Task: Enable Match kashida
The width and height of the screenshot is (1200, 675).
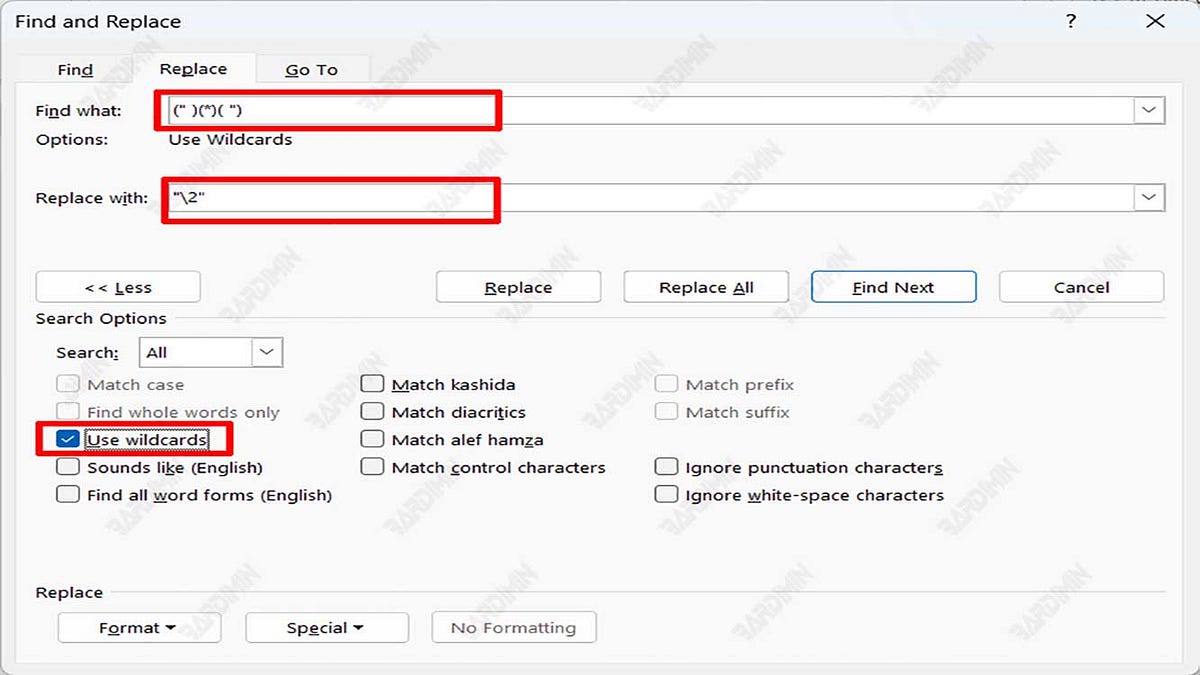Action: [371, 383]
